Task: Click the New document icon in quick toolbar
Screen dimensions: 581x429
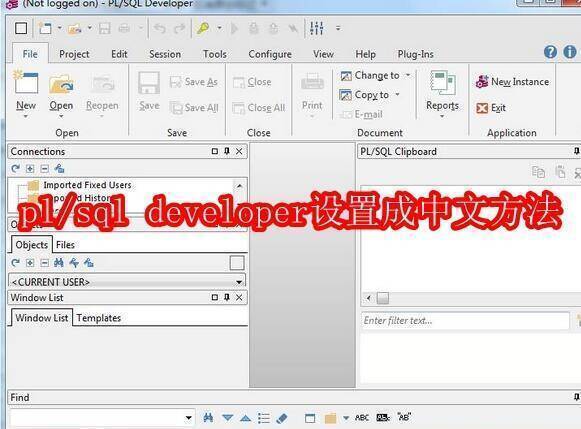Action: click(x=45, y=28)
